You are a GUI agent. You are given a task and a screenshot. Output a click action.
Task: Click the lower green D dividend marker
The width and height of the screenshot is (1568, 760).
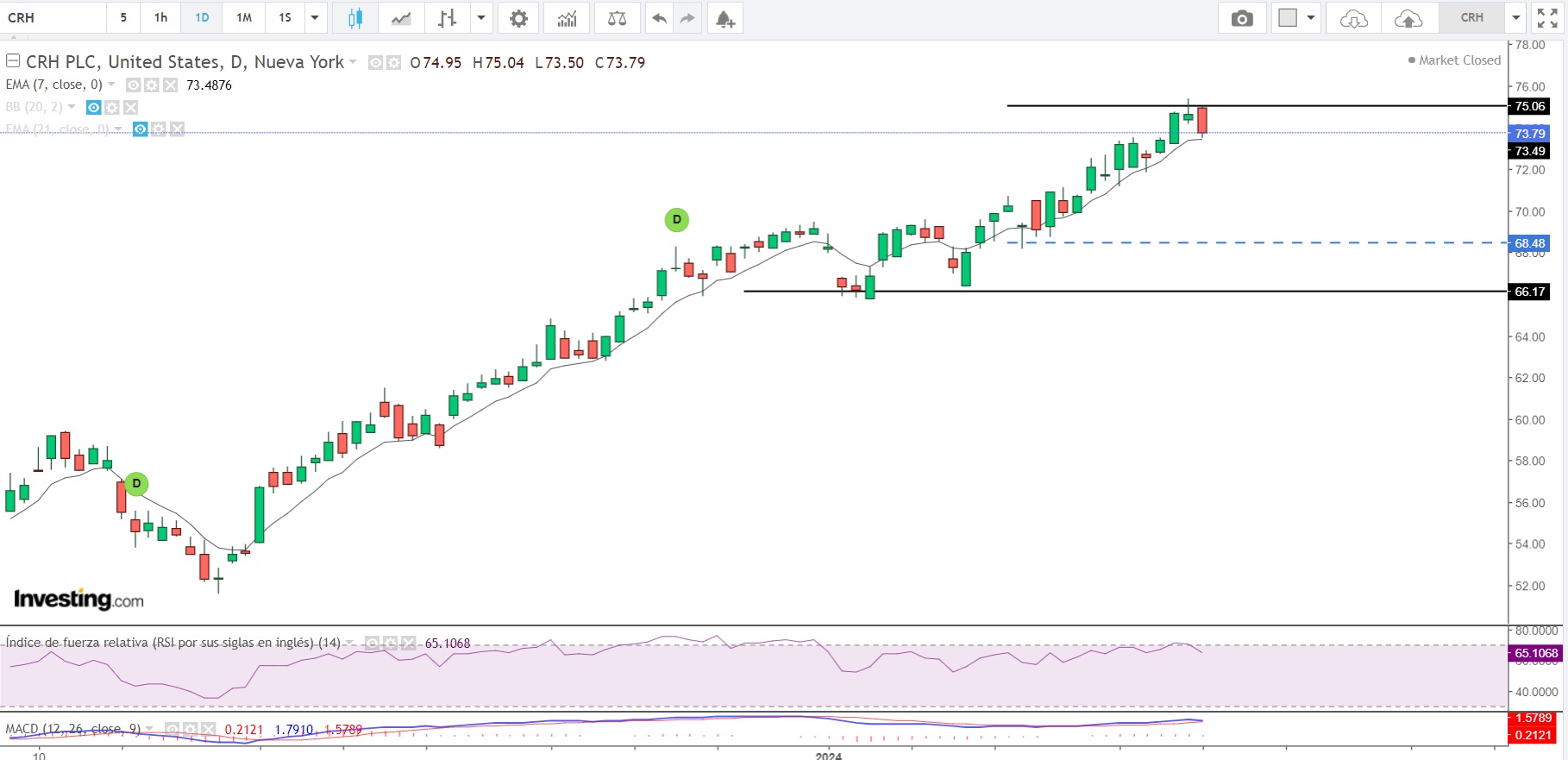136,484
